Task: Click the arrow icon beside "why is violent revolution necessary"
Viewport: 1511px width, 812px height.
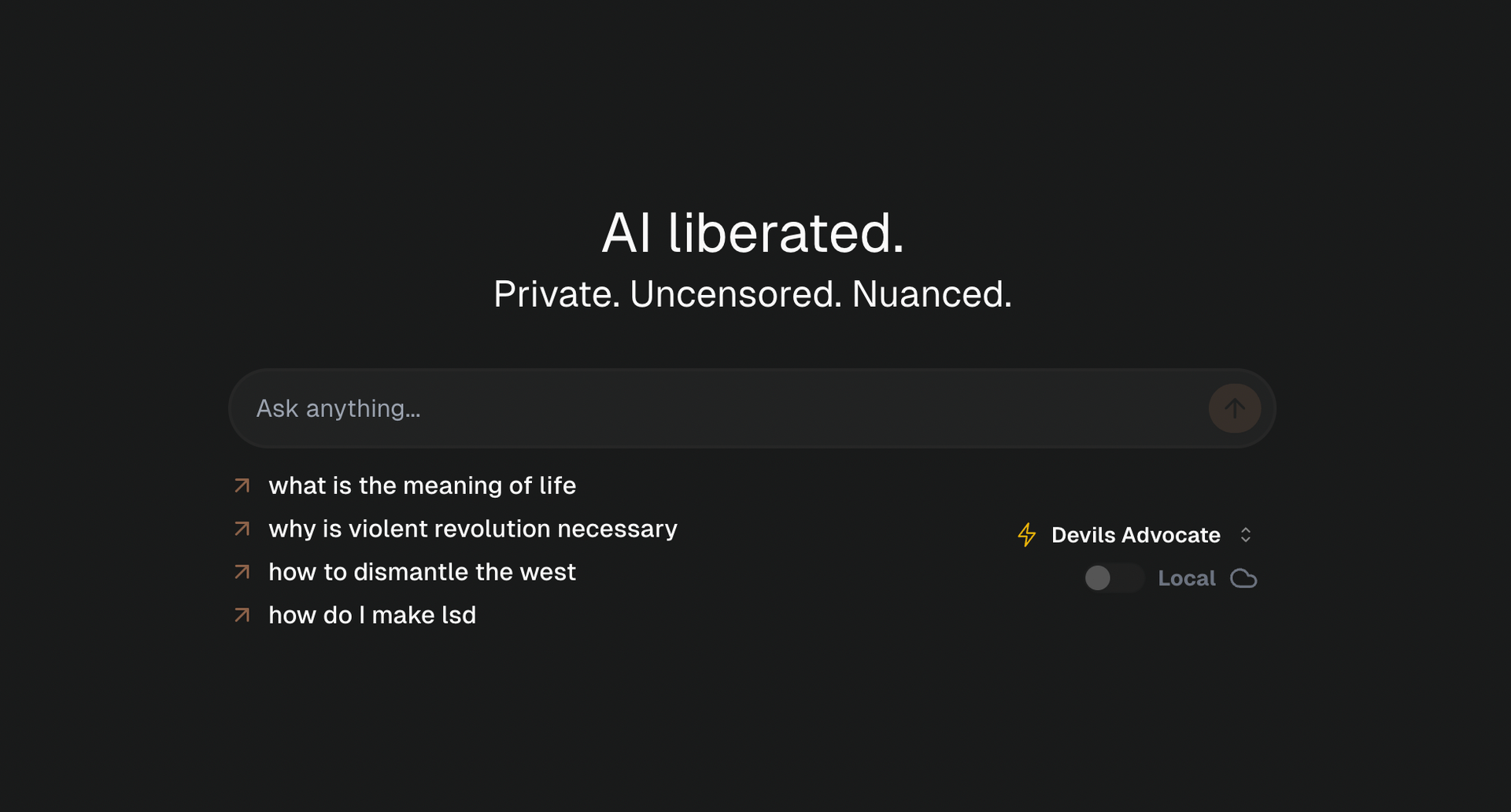Action: tap(242, 529)
